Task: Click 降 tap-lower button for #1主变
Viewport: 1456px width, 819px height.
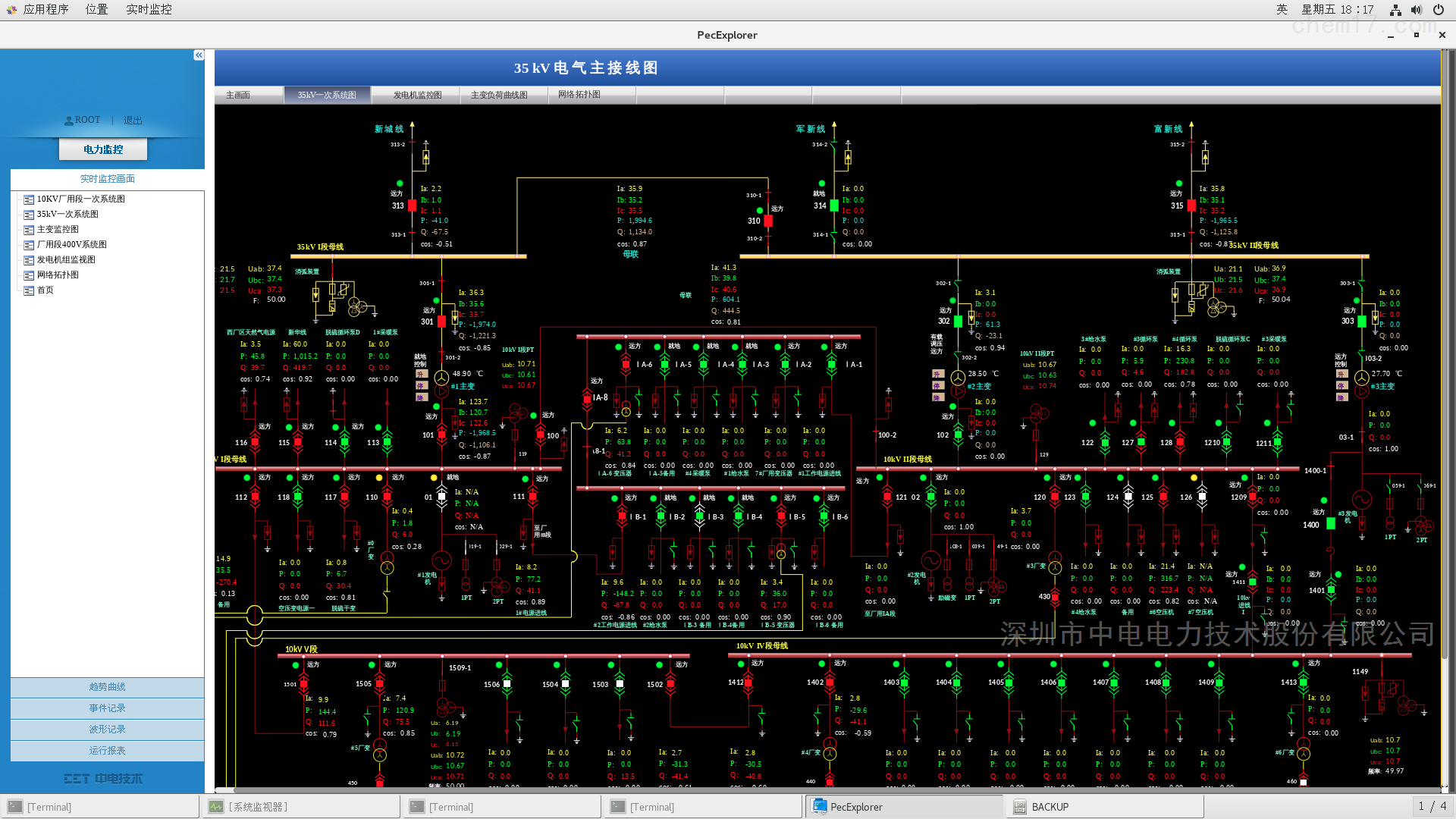Action: (x=421, y=397)
